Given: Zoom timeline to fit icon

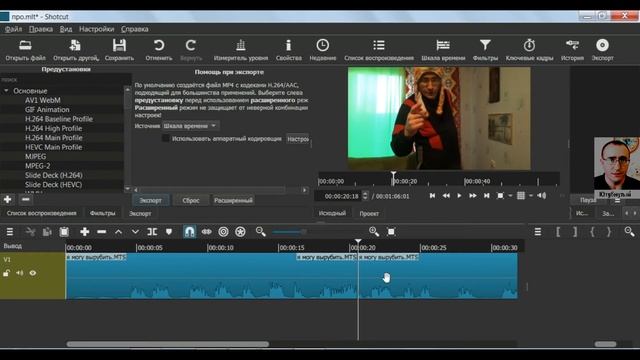Looking at the screenshot, I should (x=391, y=232).
